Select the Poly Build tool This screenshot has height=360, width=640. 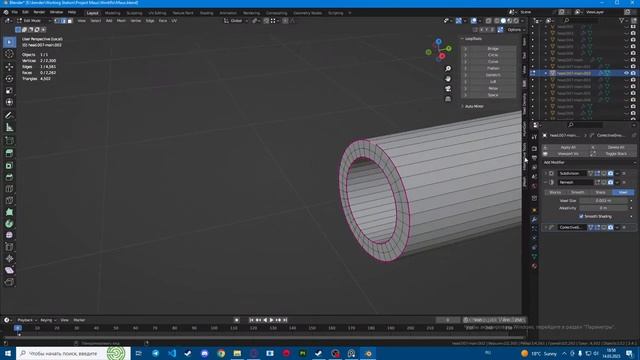9,212
